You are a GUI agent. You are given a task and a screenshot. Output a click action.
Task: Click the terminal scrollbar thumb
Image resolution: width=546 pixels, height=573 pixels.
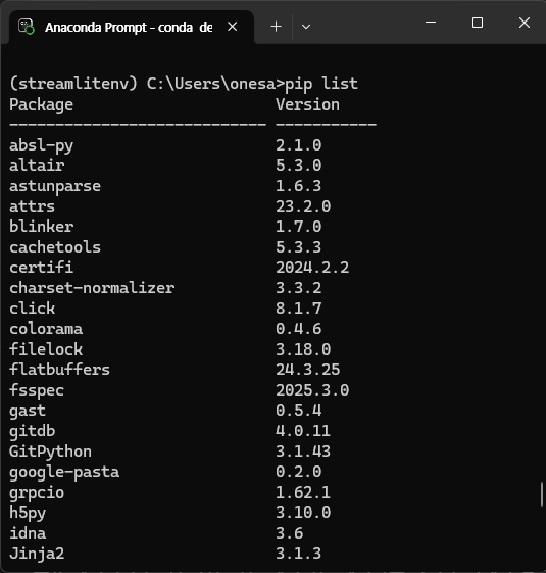tap(542, 494)
